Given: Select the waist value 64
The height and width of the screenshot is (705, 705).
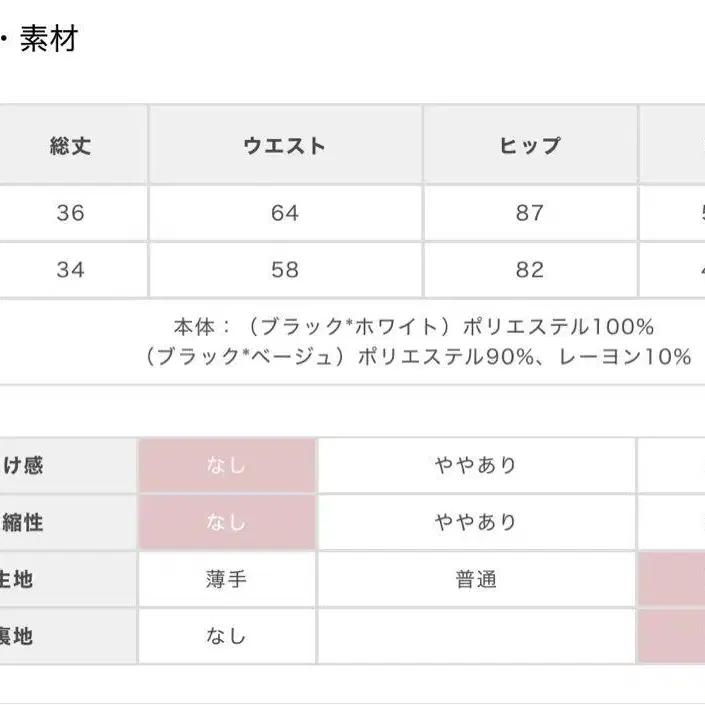Looking at the screenshot, I should coord(285,213).
